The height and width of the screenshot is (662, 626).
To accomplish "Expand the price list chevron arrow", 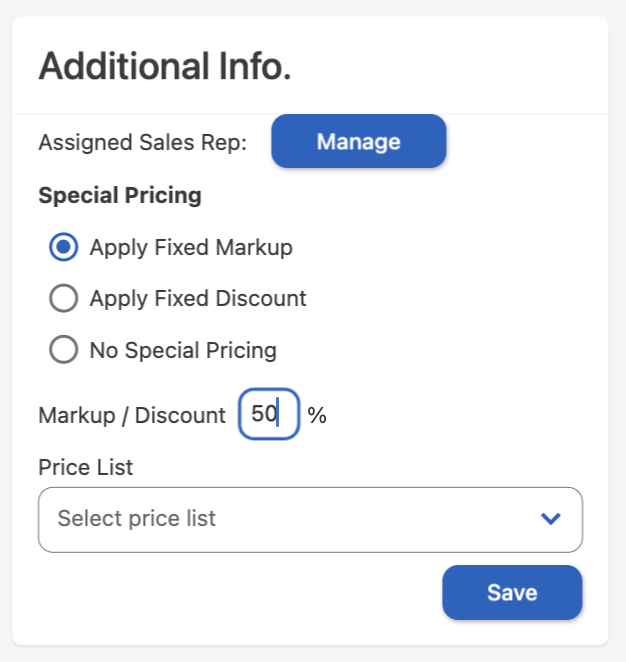I will [550, 518].
